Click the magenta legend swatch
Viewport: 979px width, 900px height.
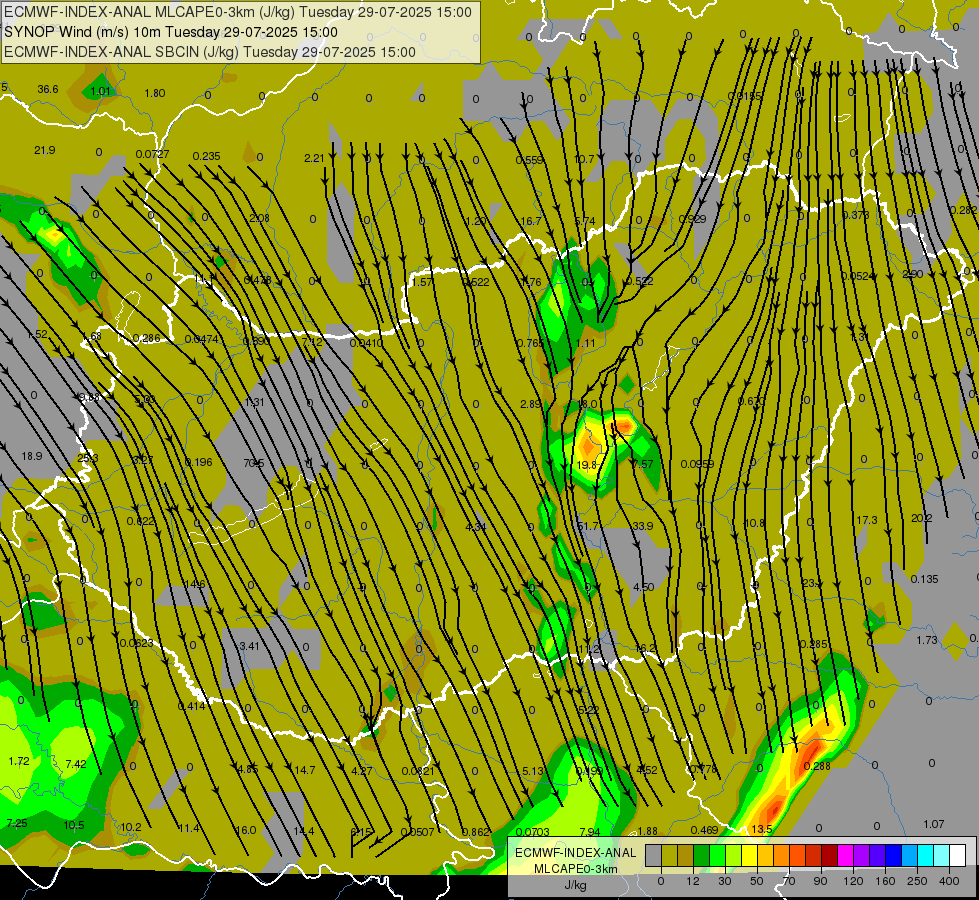point(846,855)
